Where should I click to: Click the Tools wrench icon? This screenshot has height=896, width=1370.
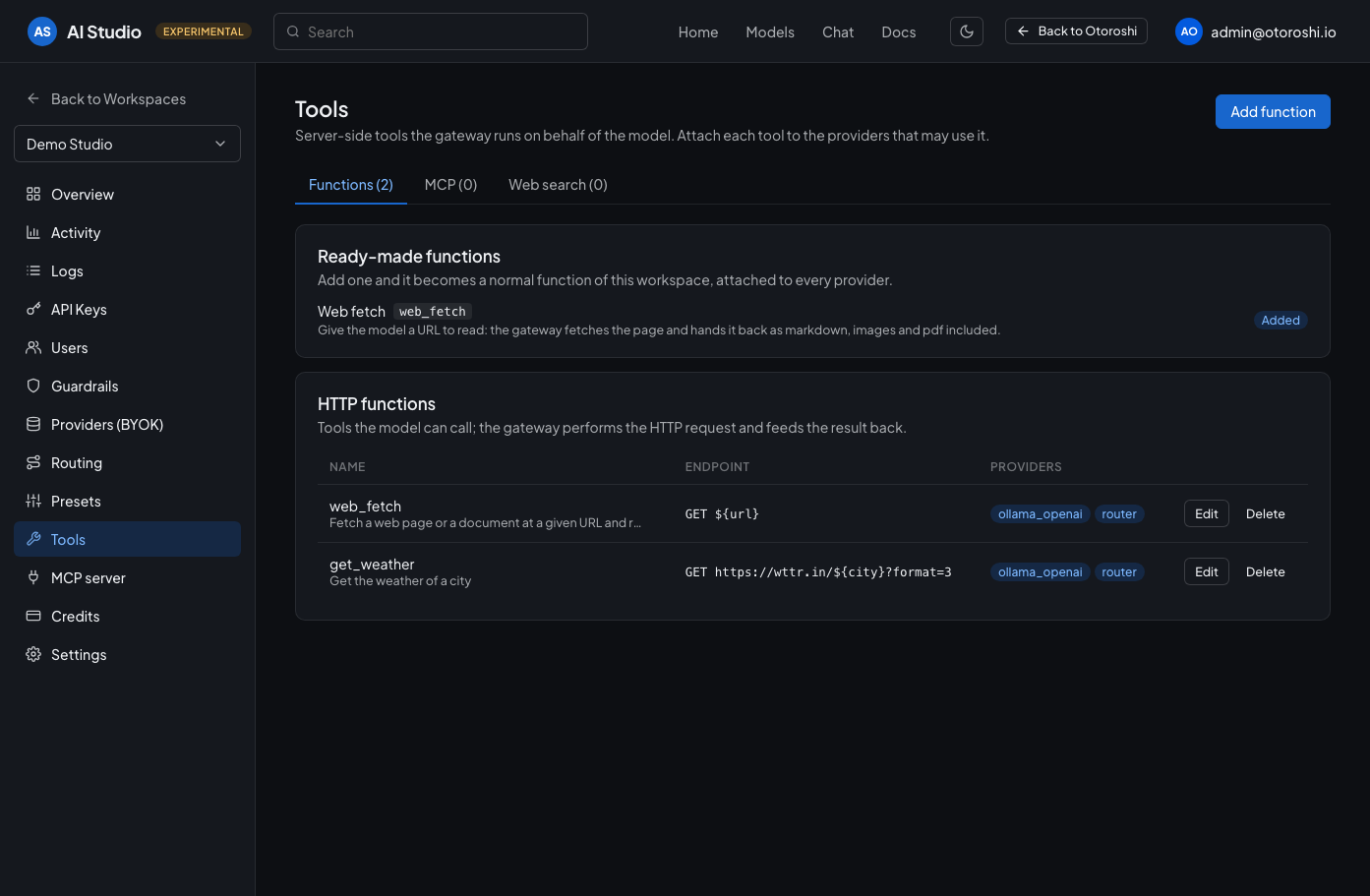coord(33,539)
